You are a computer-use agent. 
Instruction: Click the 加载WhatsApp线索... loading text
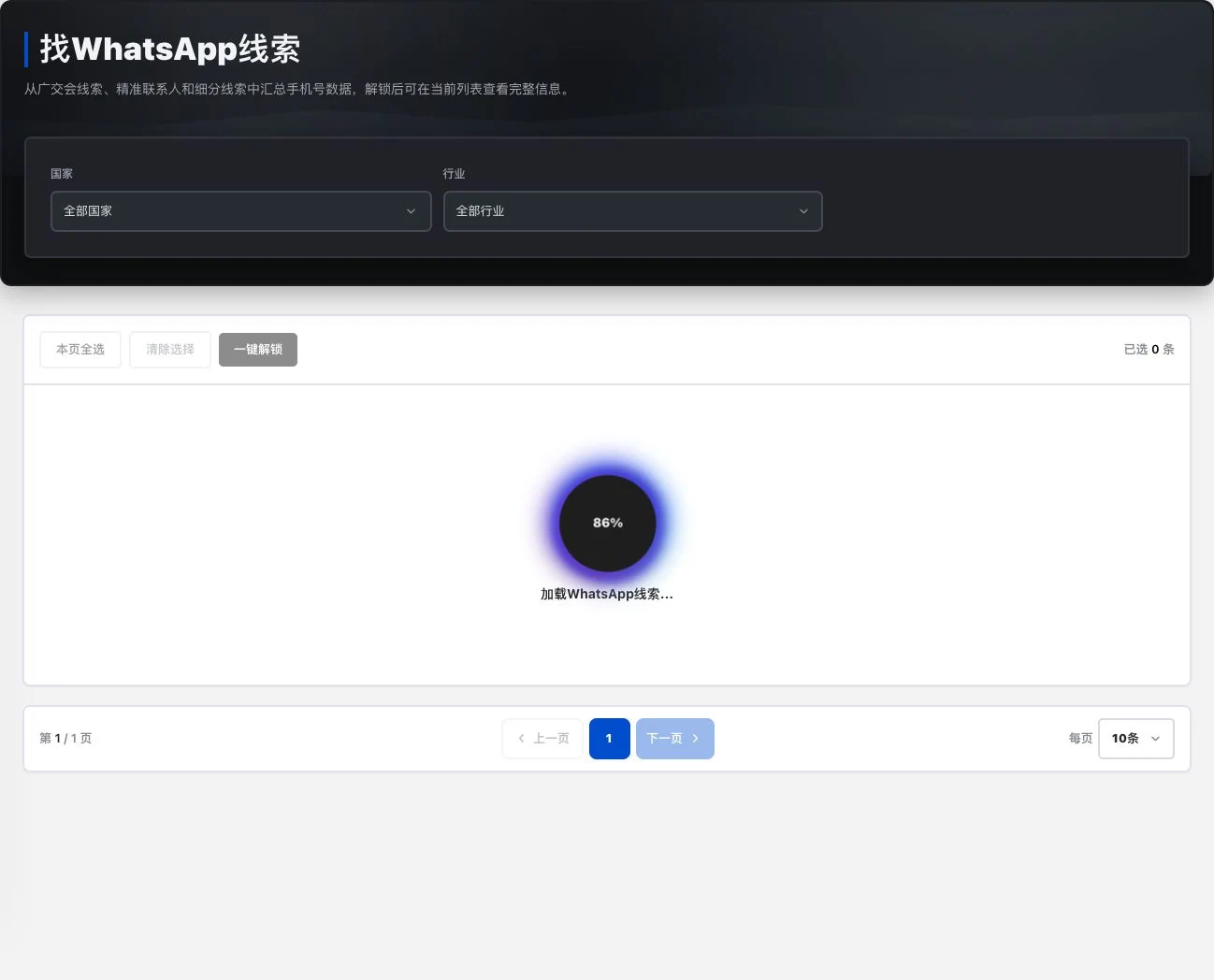click(x=607, y=594)
